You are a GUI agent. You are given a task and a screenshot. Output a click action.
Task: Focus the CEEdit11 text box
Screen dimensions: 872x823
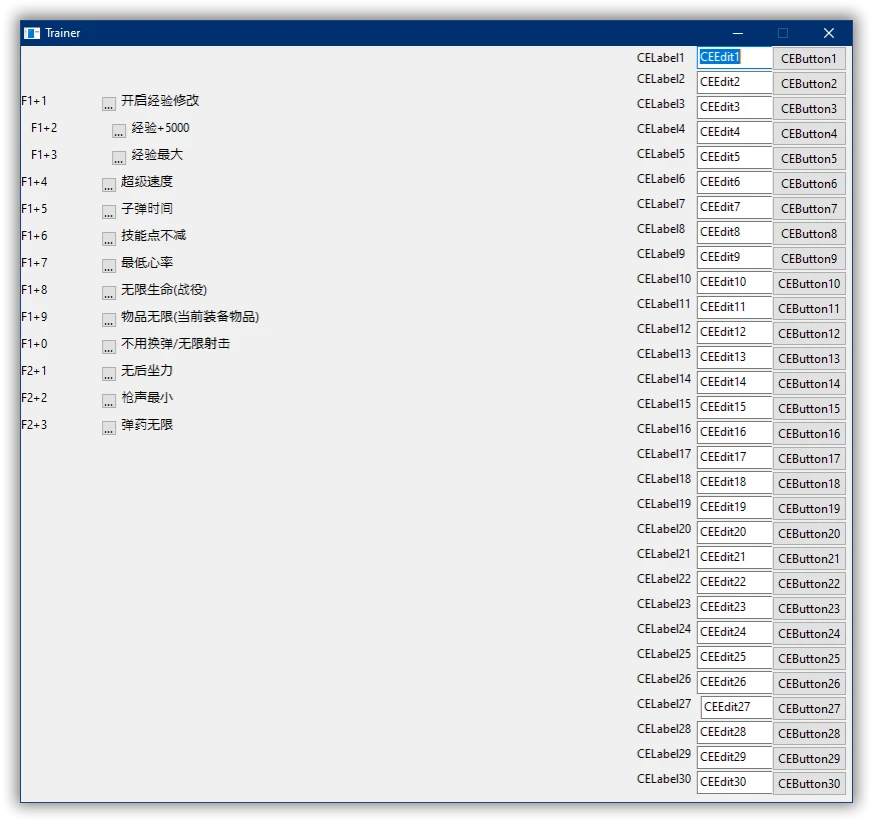click(734, 308)
